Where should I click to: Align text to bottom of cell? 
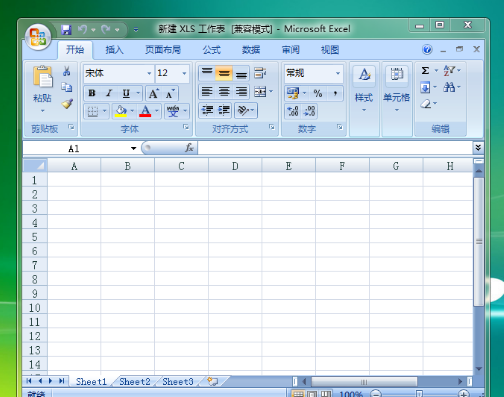241,73
